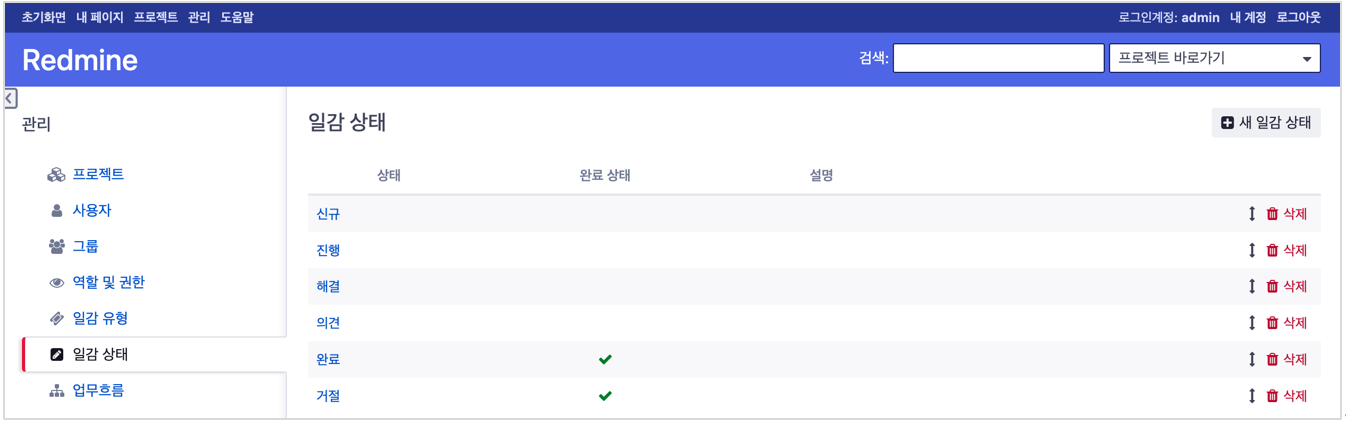Click the trash icon for 신규 status

(x=1272, y=214)
